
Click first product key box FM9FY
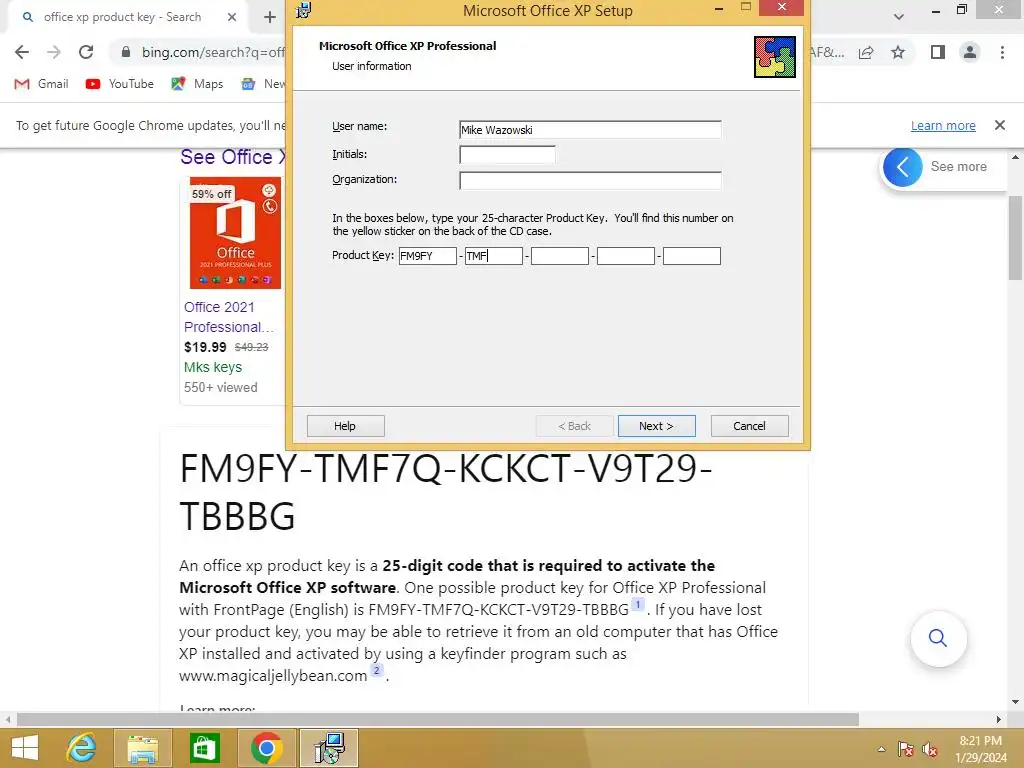[428, 256]
